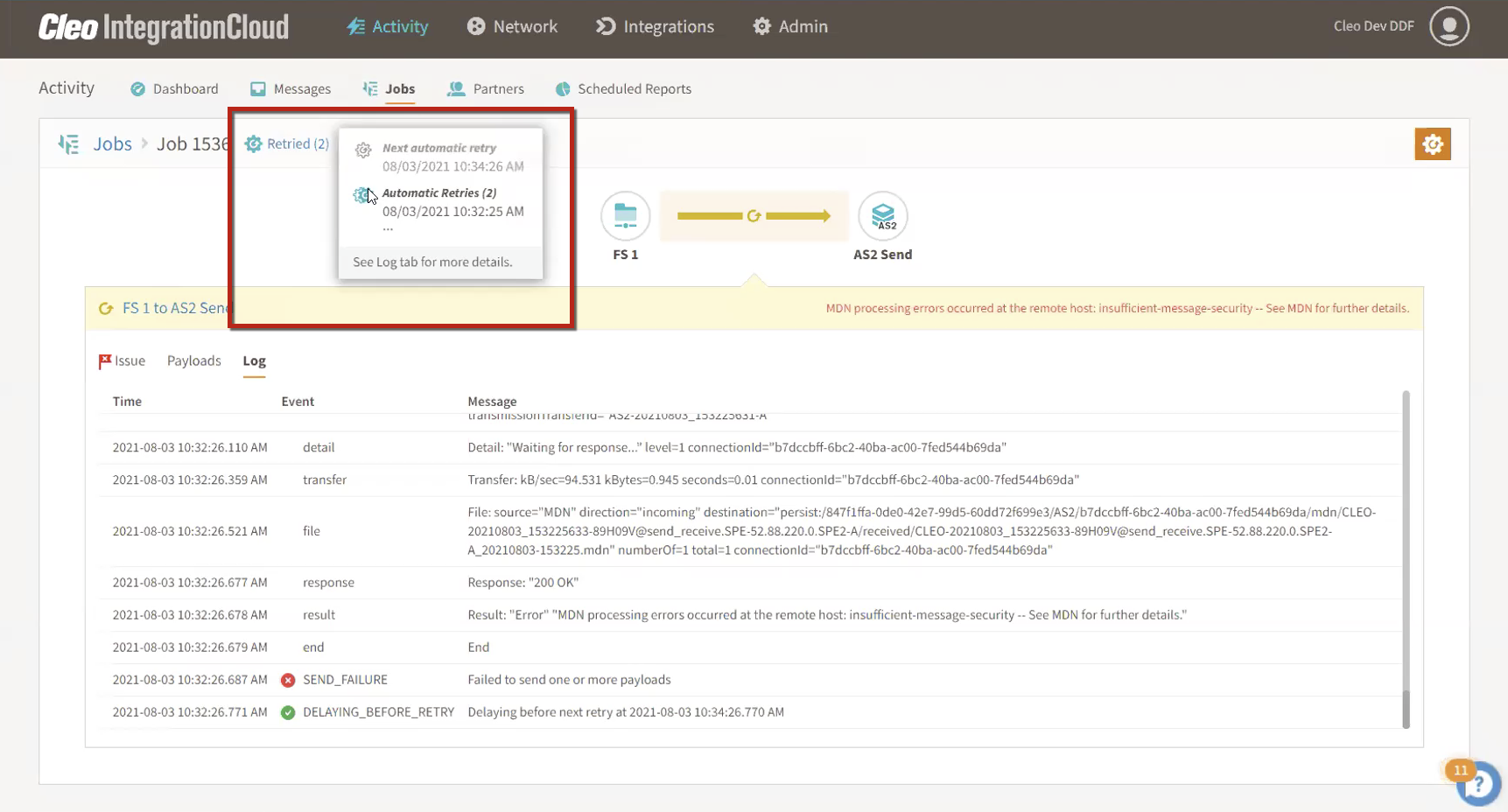Open the Integrations top menu
This screenshot has width=1508, height=812.
pyautogui.click(x=655, y=26)
